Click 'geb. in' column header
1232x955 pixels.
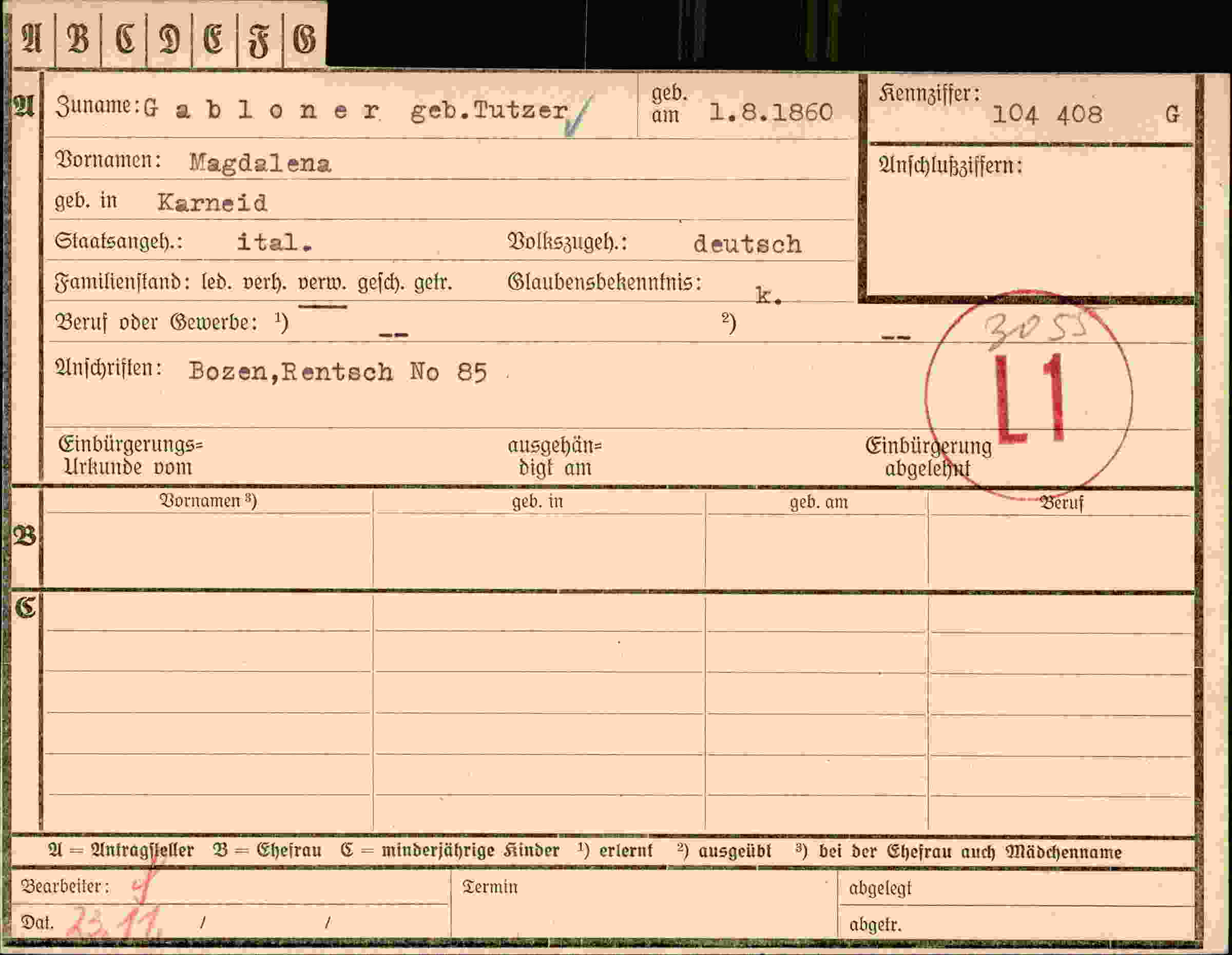tap(537, 502)
